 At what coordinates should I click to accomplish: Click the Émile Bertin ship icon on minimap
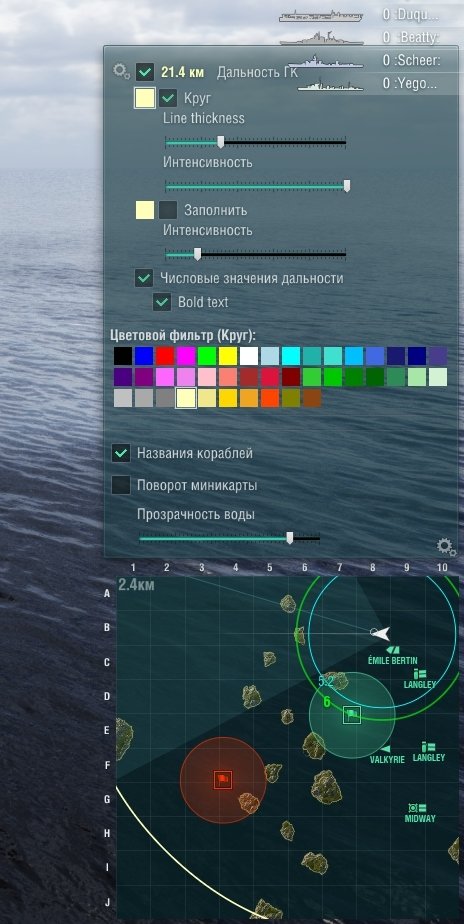tap(392, 650)
